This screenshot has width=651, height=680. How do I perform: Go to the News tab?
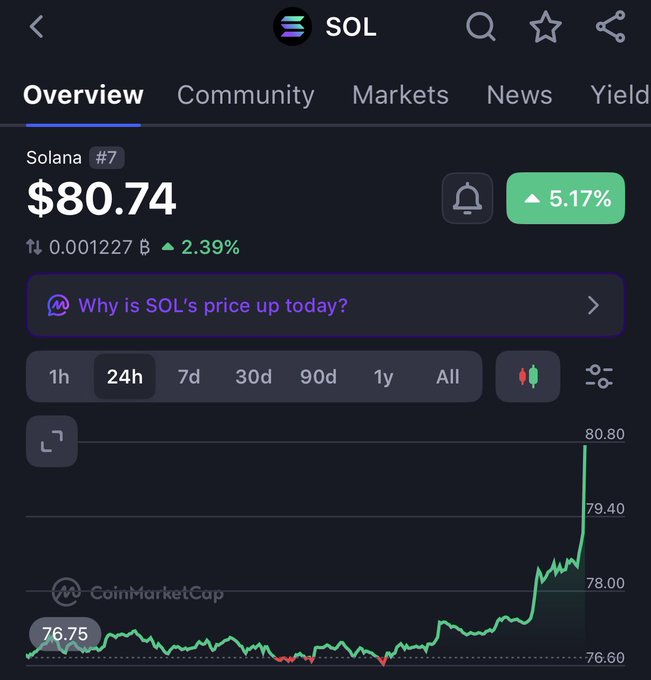point(520,95)
